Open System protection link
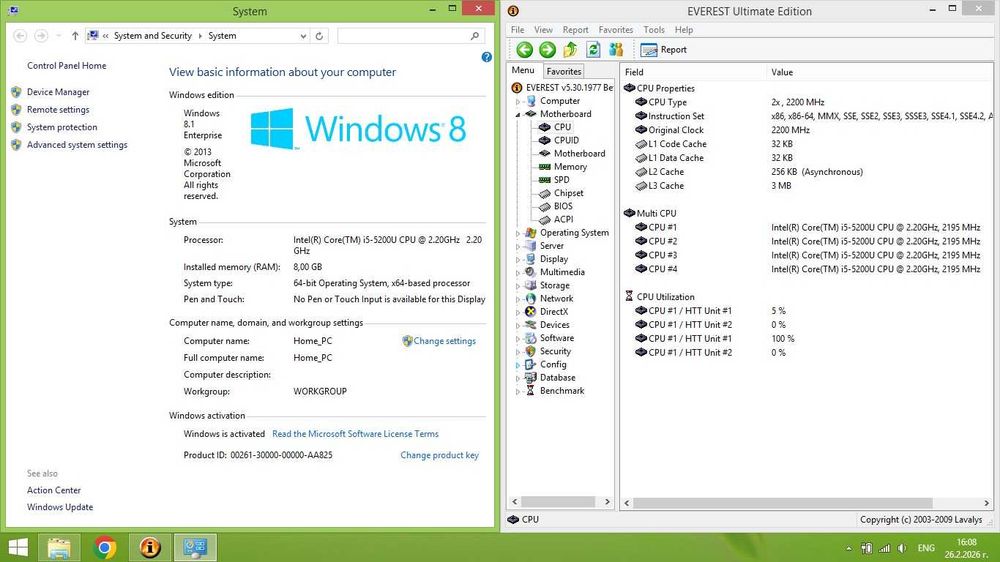 click(x=62, y=127)
